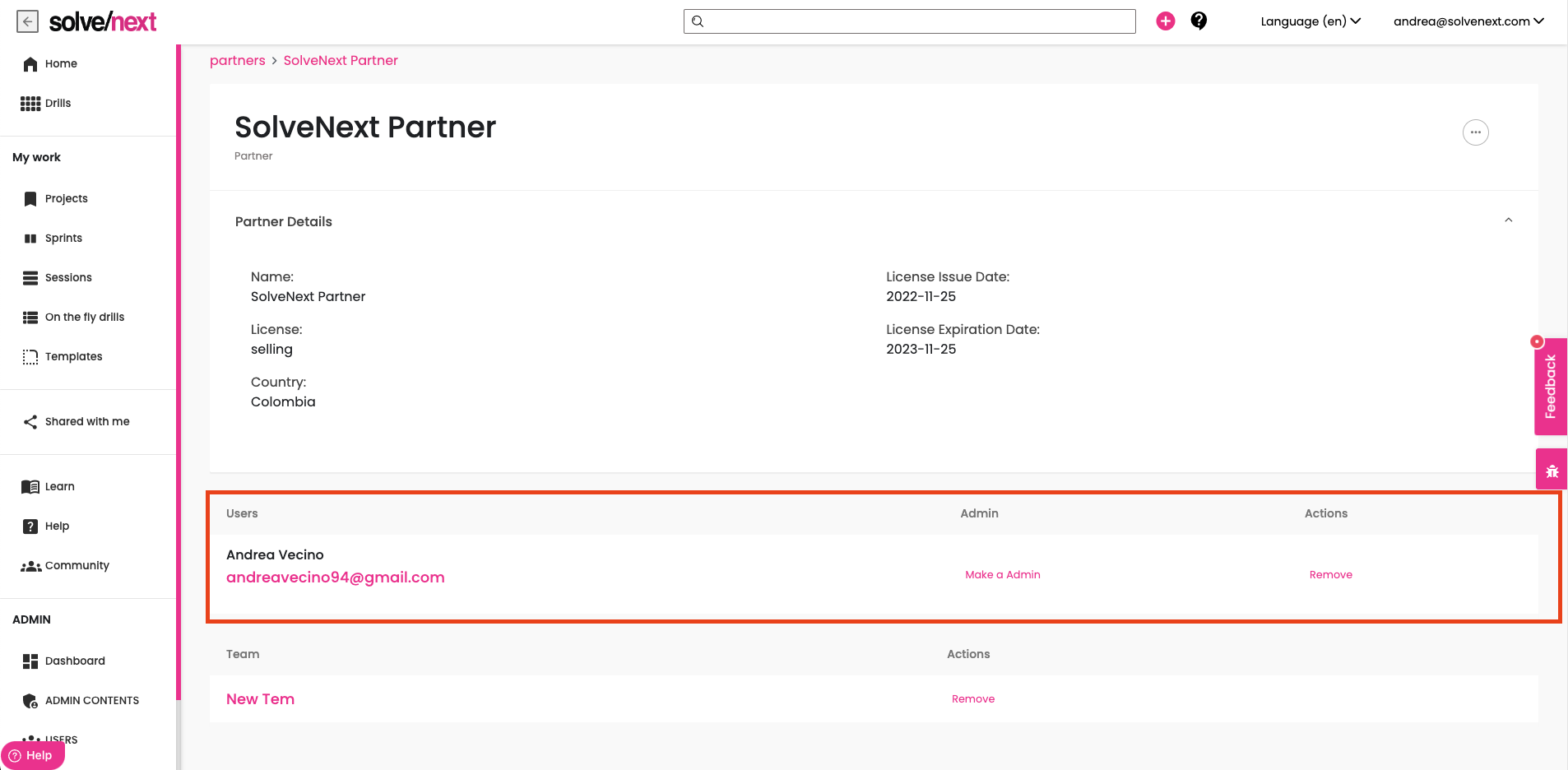Open the three-dot options menu for partner
Image resolution: width=1568 pixels, height=770 pixels.
1475,132
